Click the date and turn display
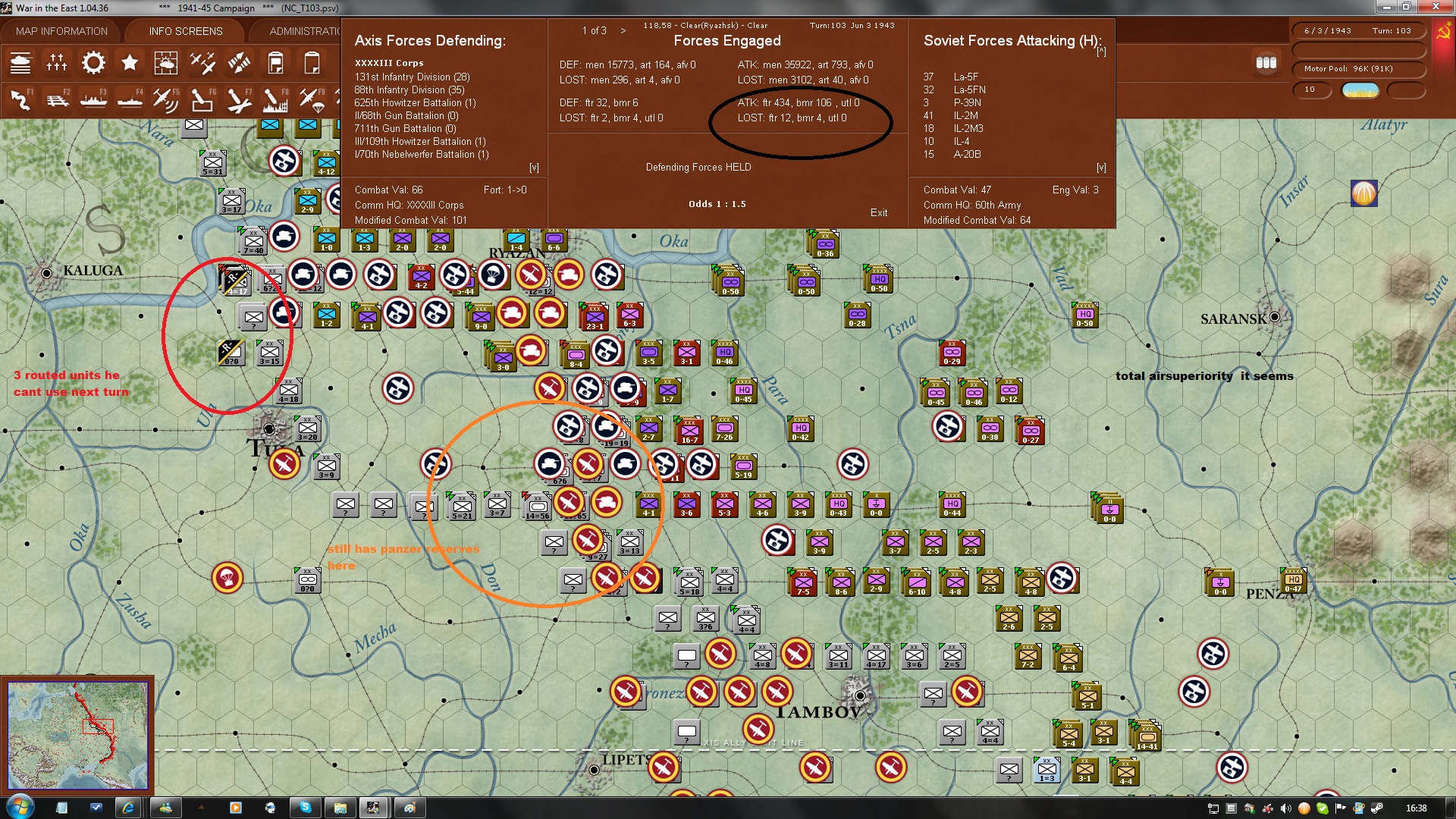The image size is (1456, 819). click(x=1358, y=31)
